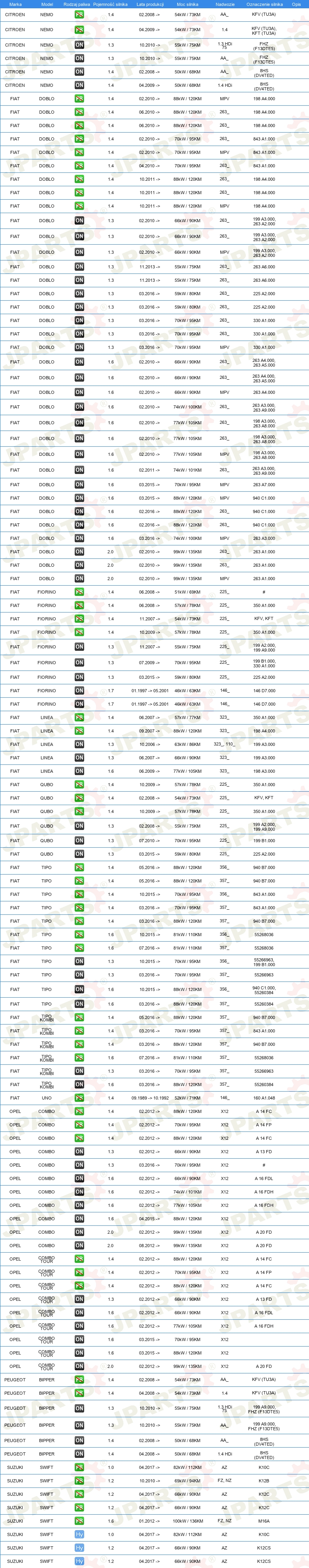The width and height of the screenshot is (309, 1568).
Task: Click the Rodzaj paliwa column header
Action: coord(77,4)
